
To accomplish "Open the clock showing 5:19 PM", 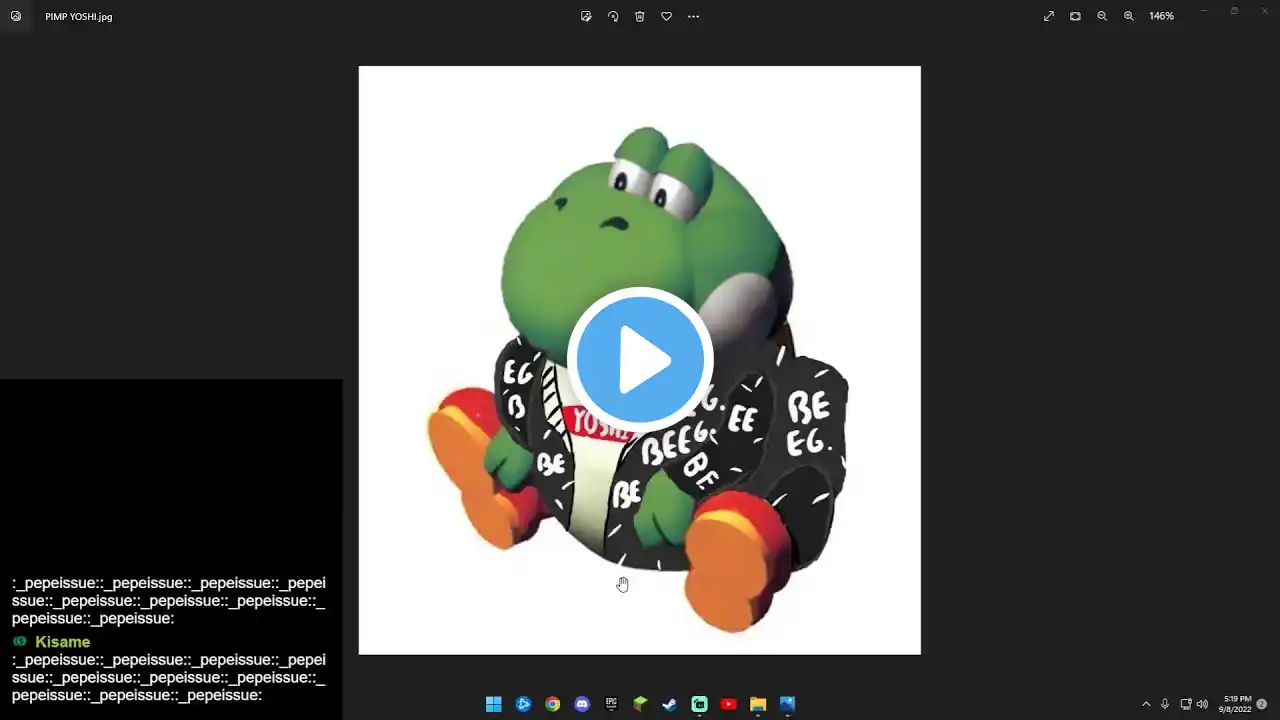I will point(1235,704).
